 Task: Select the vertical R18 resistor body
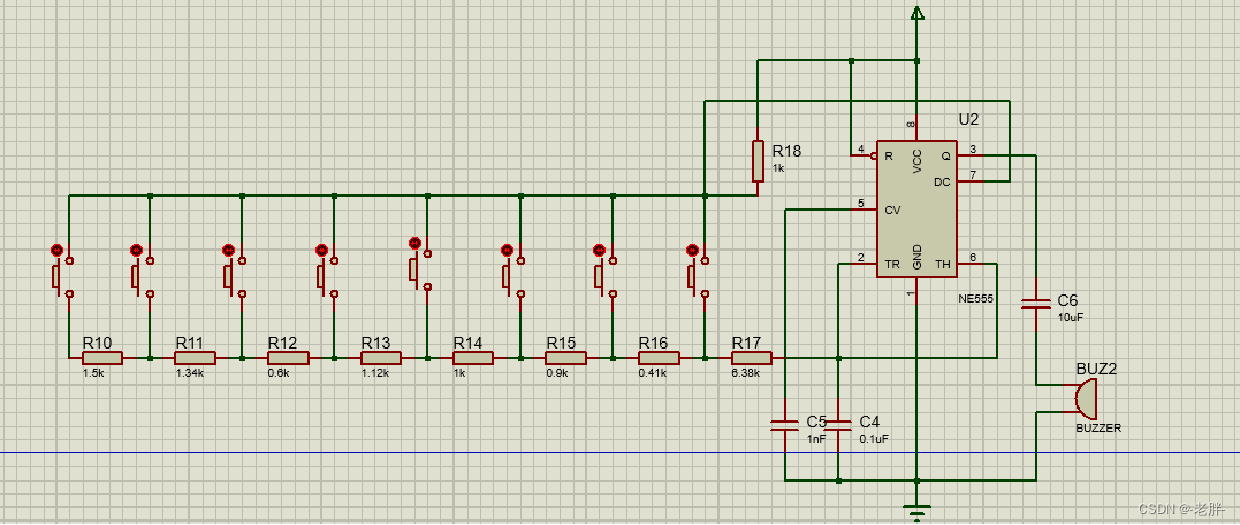pos(758,162)
